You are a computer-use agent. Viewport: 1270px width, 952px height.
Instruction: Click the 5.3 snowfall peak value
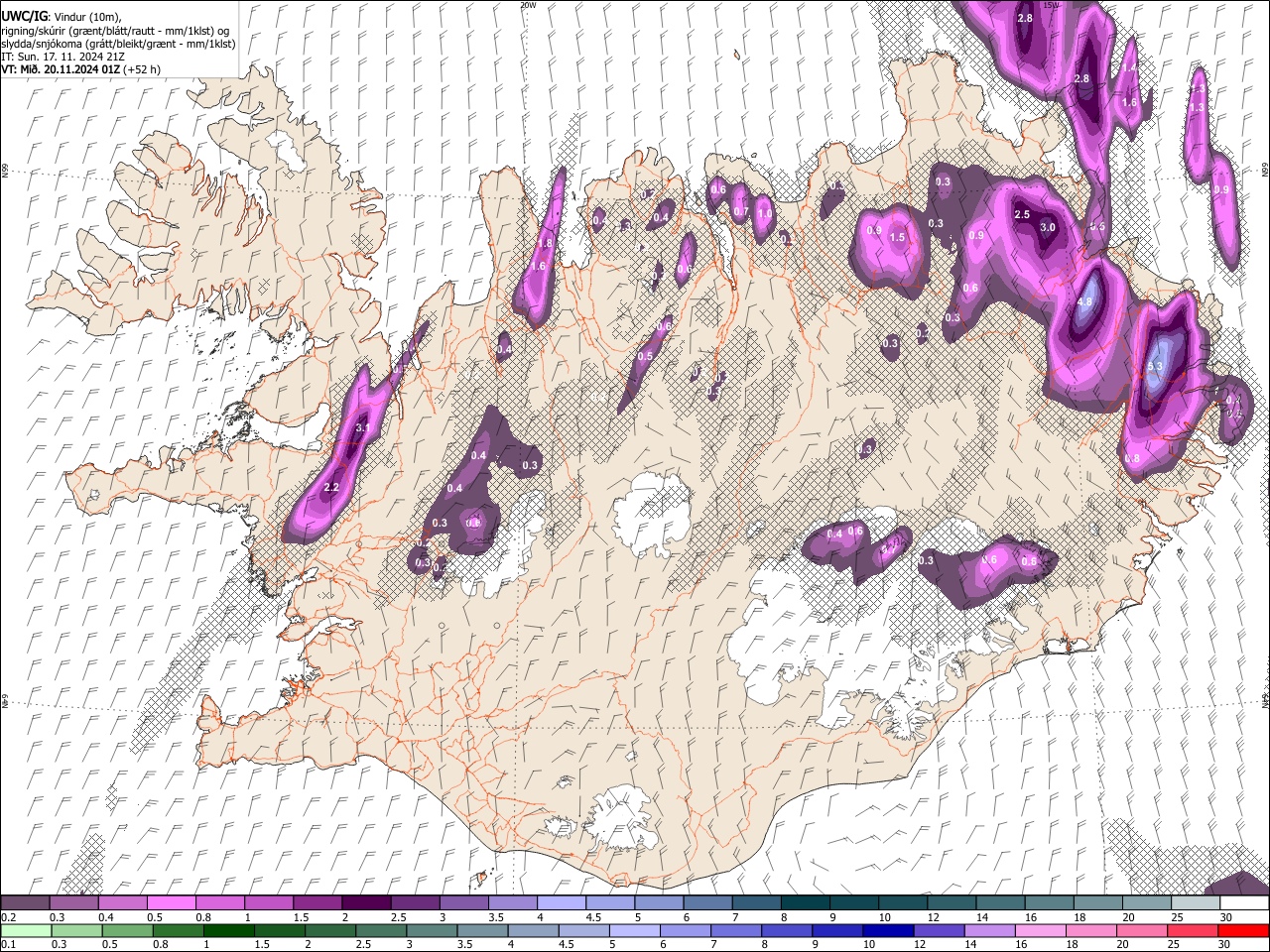(x=1154, y=366)
